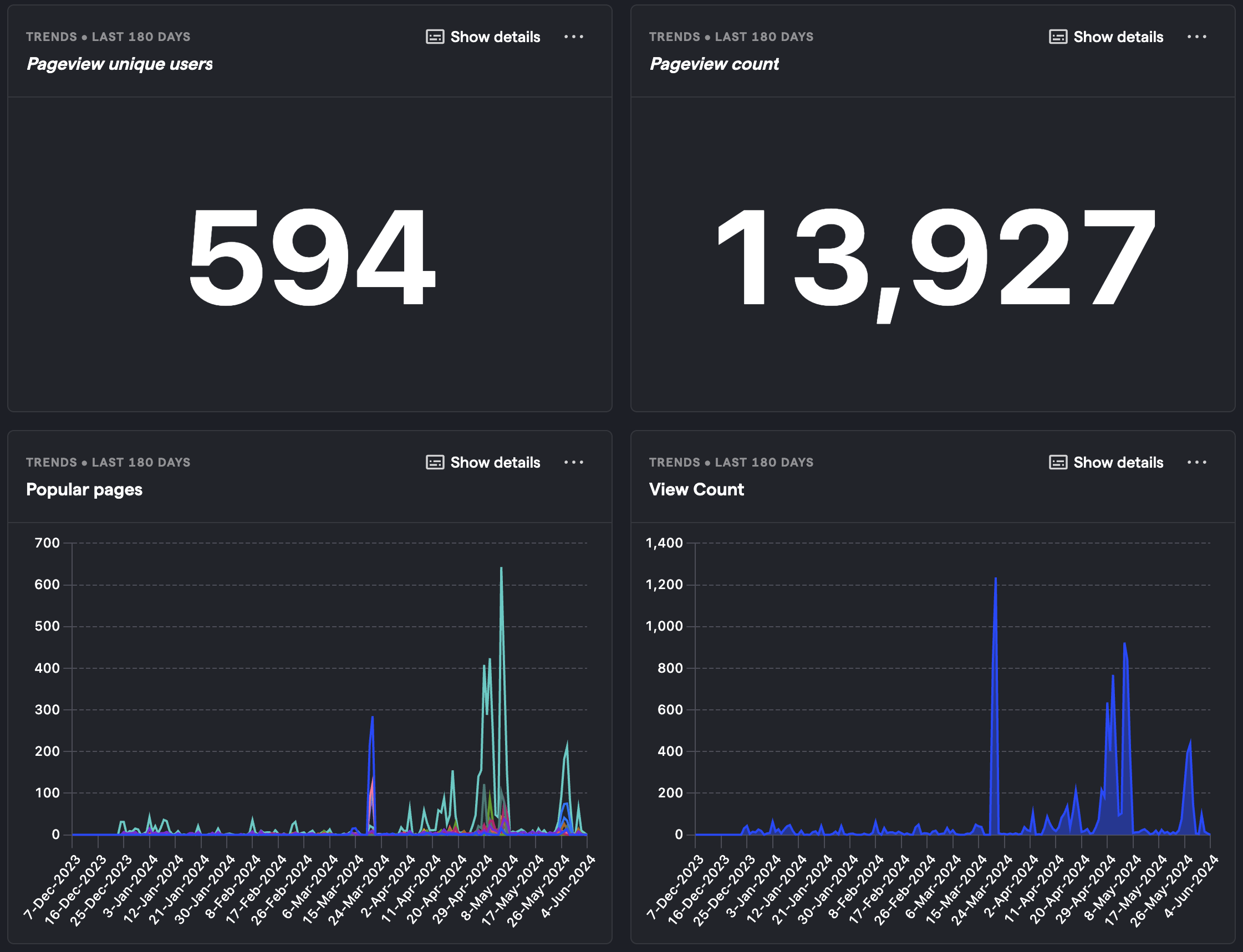Screen dimensions: 1243x952
Task: Click the tallest teal peak in Popular pages chart
Action: click(501, 569)
